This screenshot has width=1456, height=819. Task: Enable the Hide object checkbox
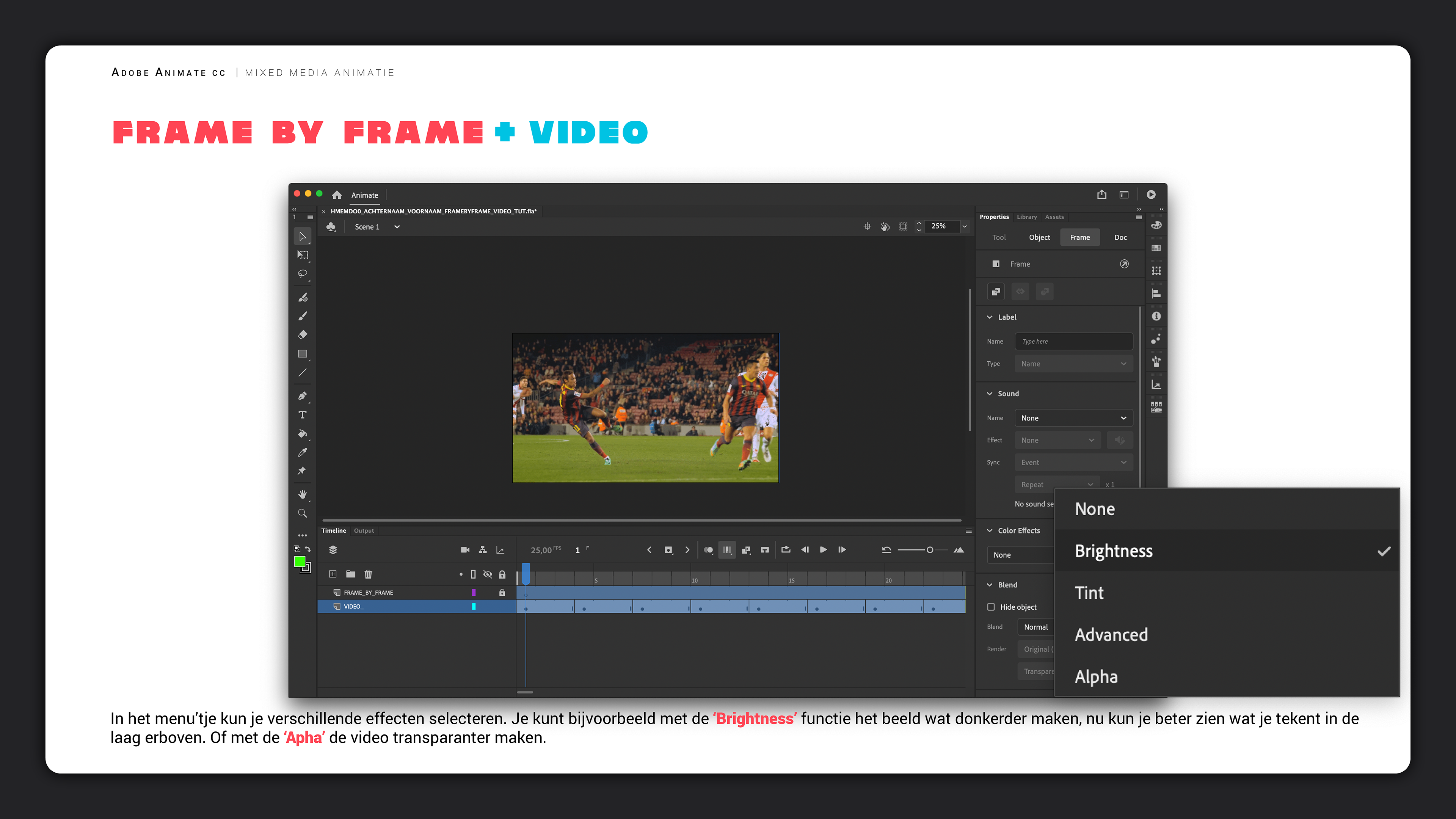point(991,607)
